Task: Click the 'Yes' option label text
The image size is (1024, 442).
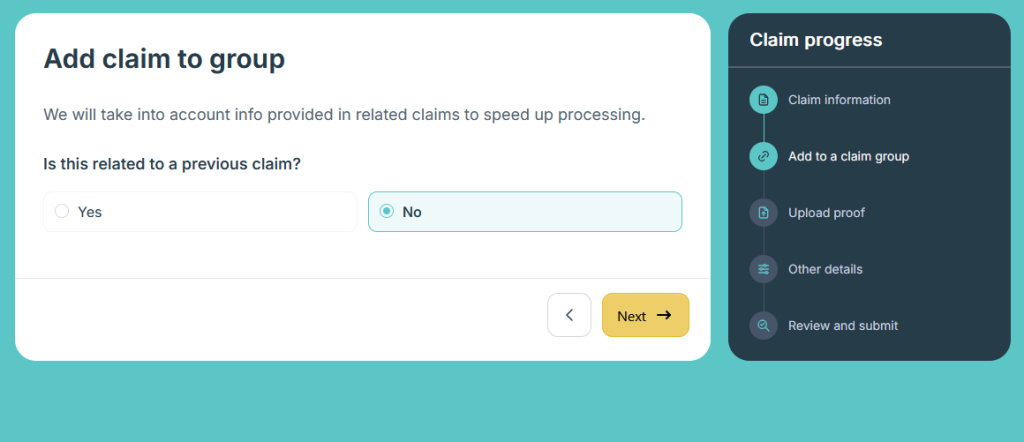Action: [90, 212]
